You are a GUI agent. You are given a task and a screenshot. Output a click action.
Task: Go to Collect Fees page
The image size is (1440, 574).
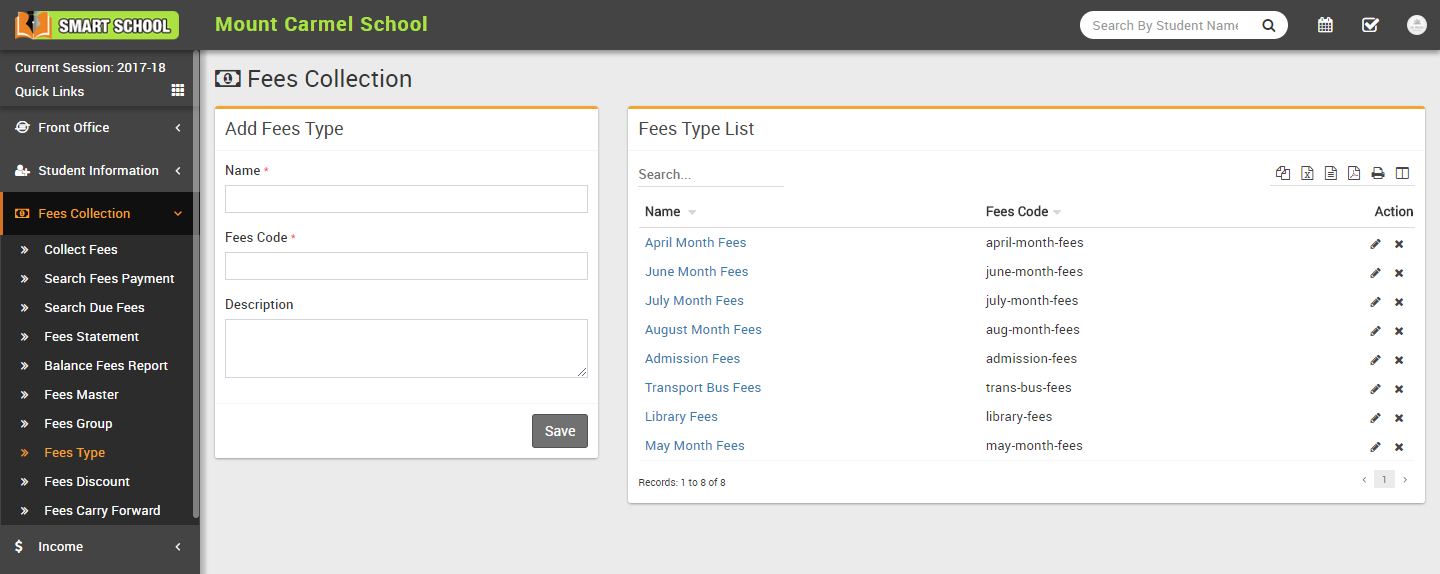[80, 250]
